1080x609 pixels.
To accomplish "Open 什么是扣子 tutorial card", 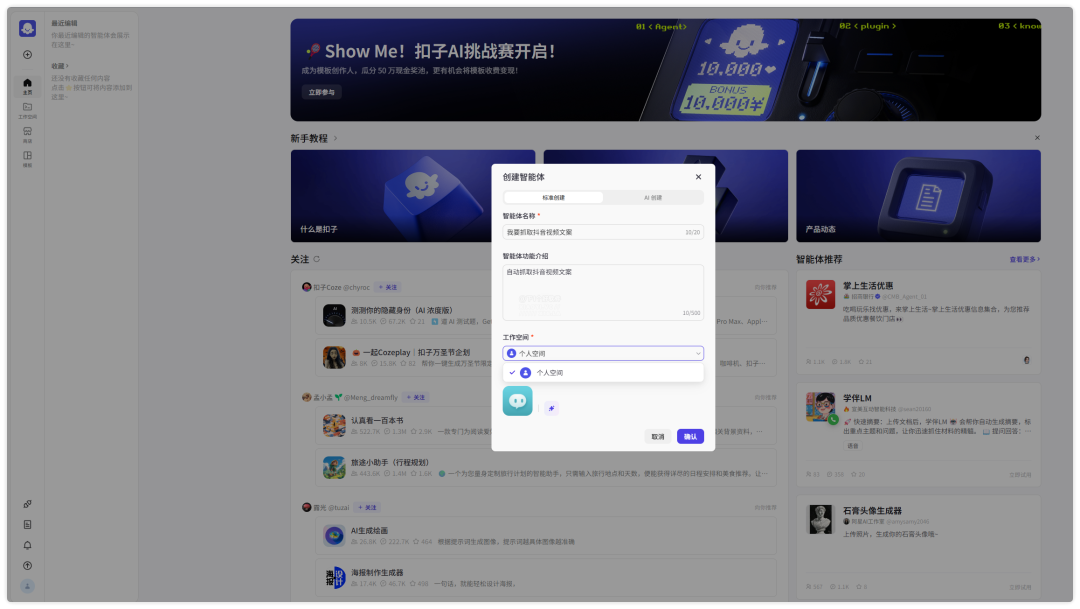I will pos(413,196).
